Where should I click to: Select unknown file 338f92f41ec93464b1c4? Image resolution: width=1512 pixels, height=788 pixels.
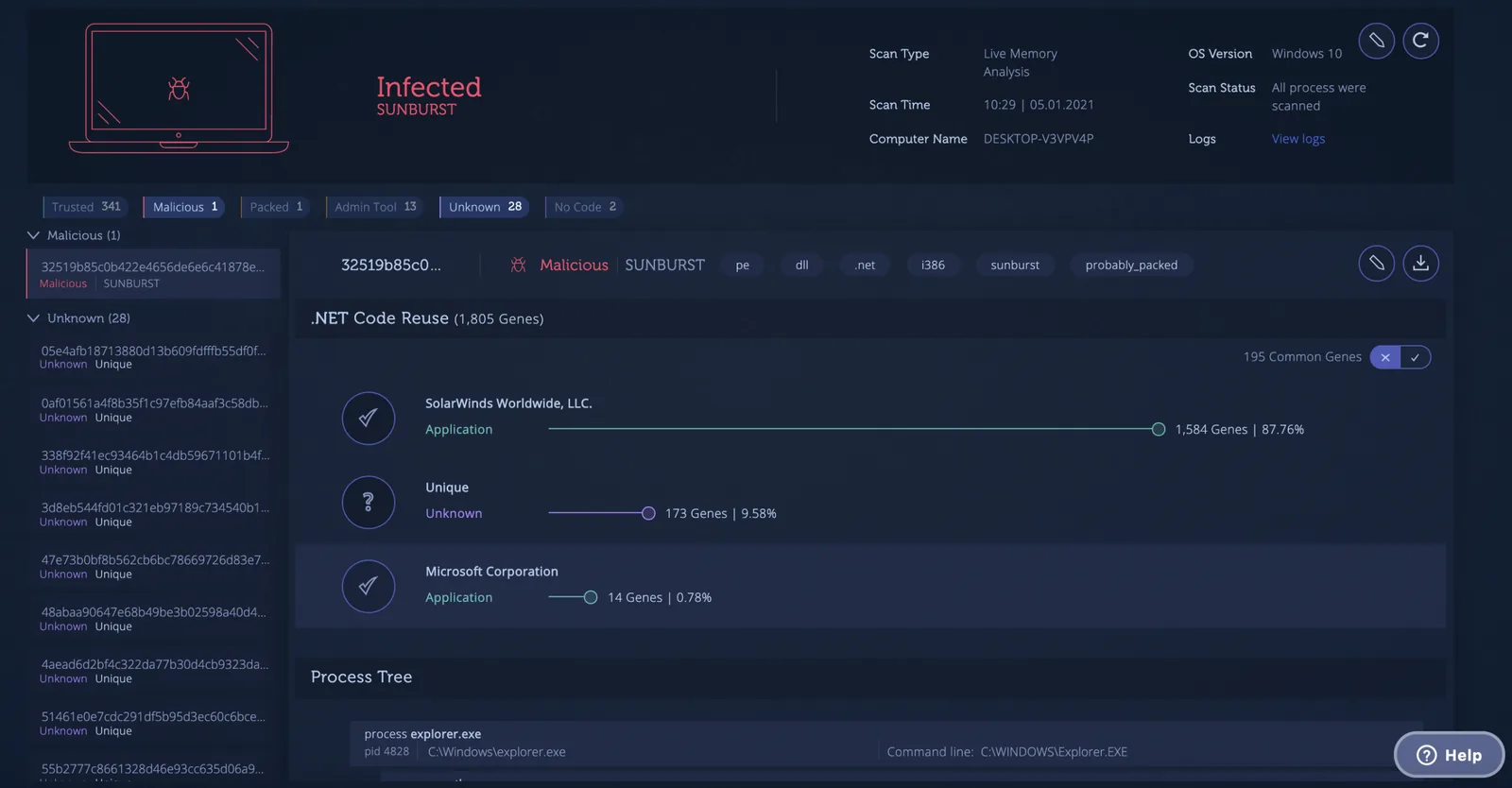coord(153,462)
